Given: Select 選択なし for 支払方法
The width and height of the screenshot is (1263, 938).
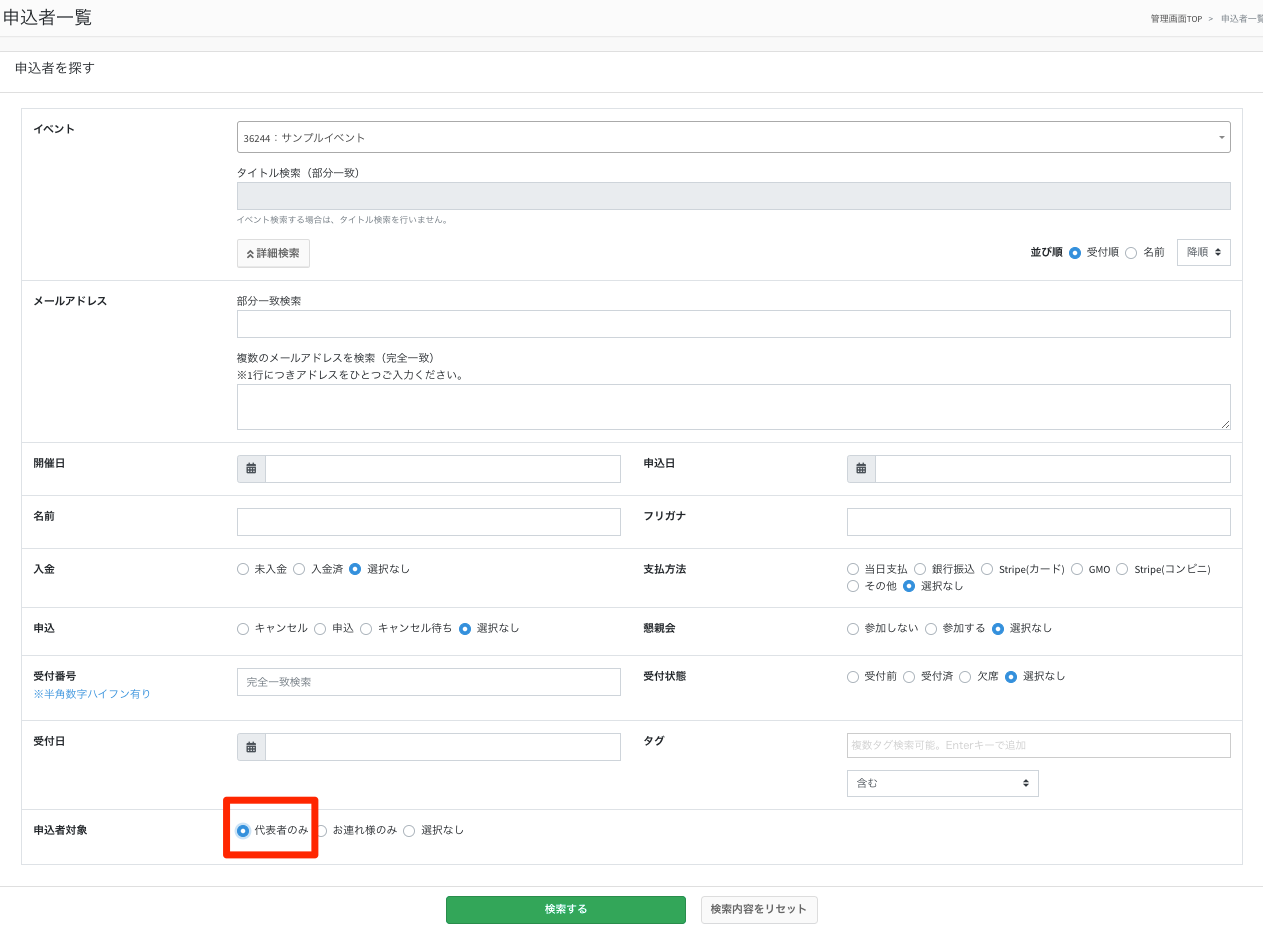Looking at the screenshot, I should 909,586.
